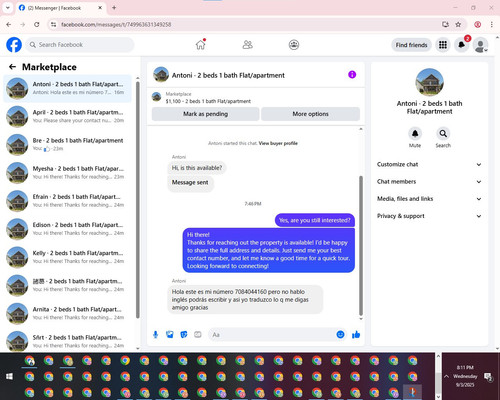Click the conversation list scrollbar
The image size is (500, 400).
pos(138,199)
